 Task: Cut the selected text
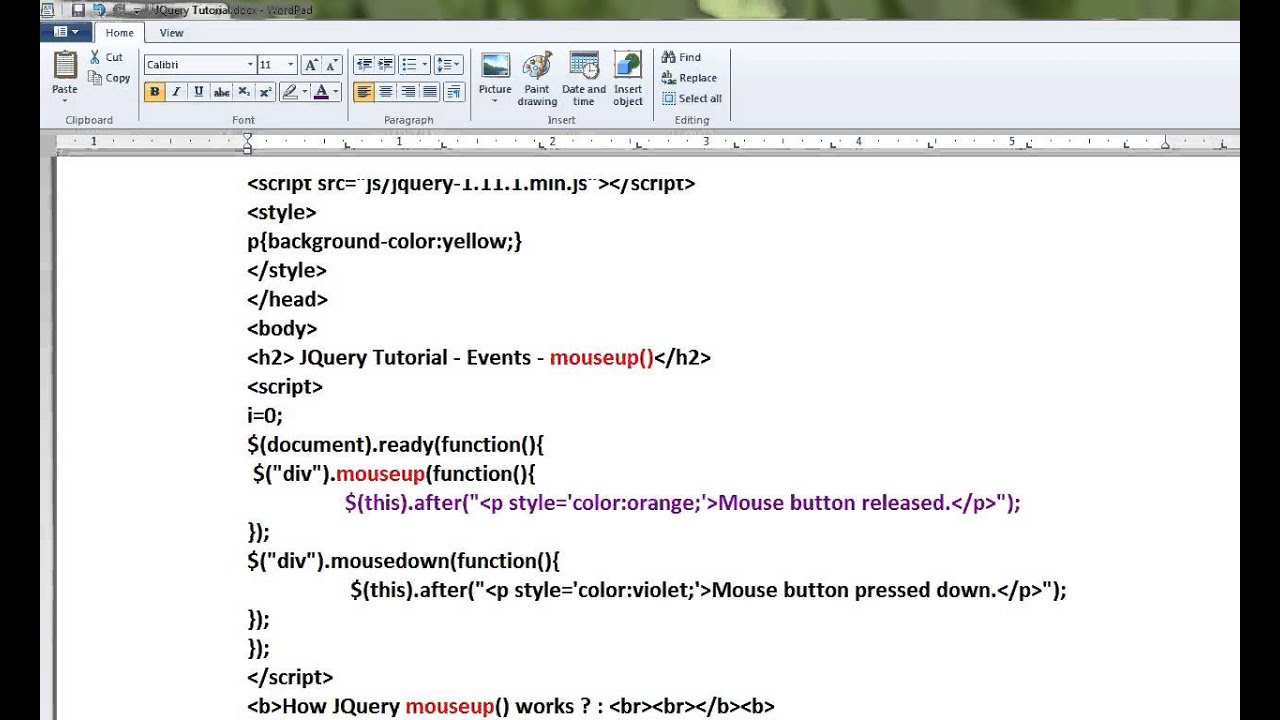pos(106,57)
